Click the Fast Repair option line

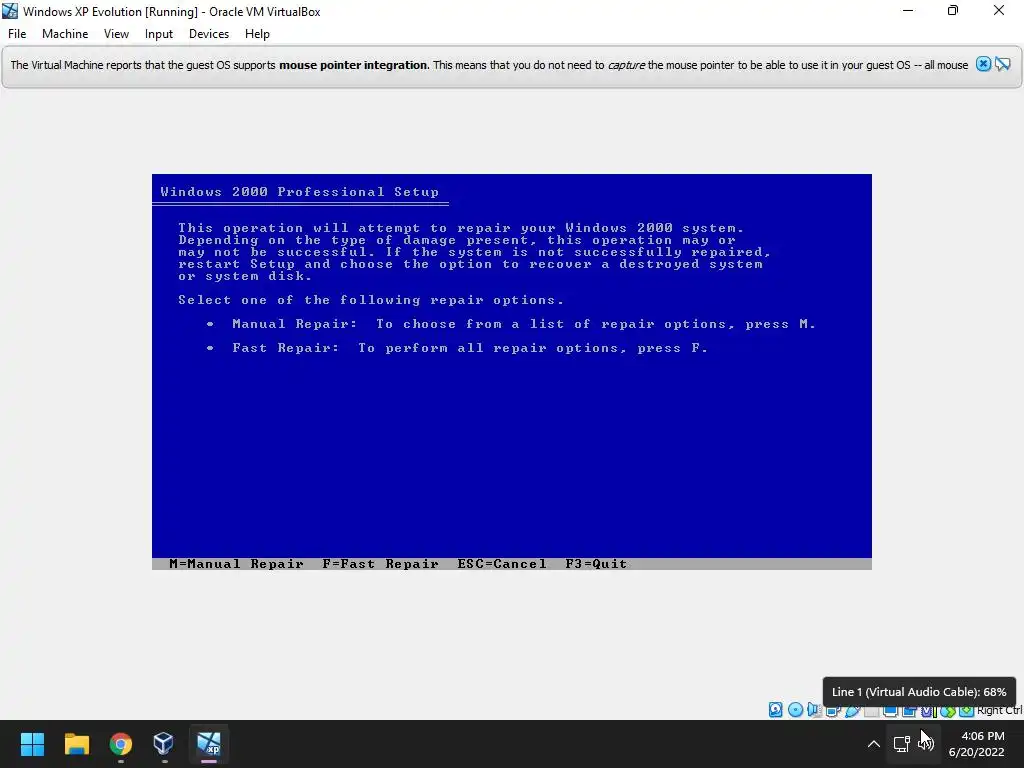click(456, 348)
